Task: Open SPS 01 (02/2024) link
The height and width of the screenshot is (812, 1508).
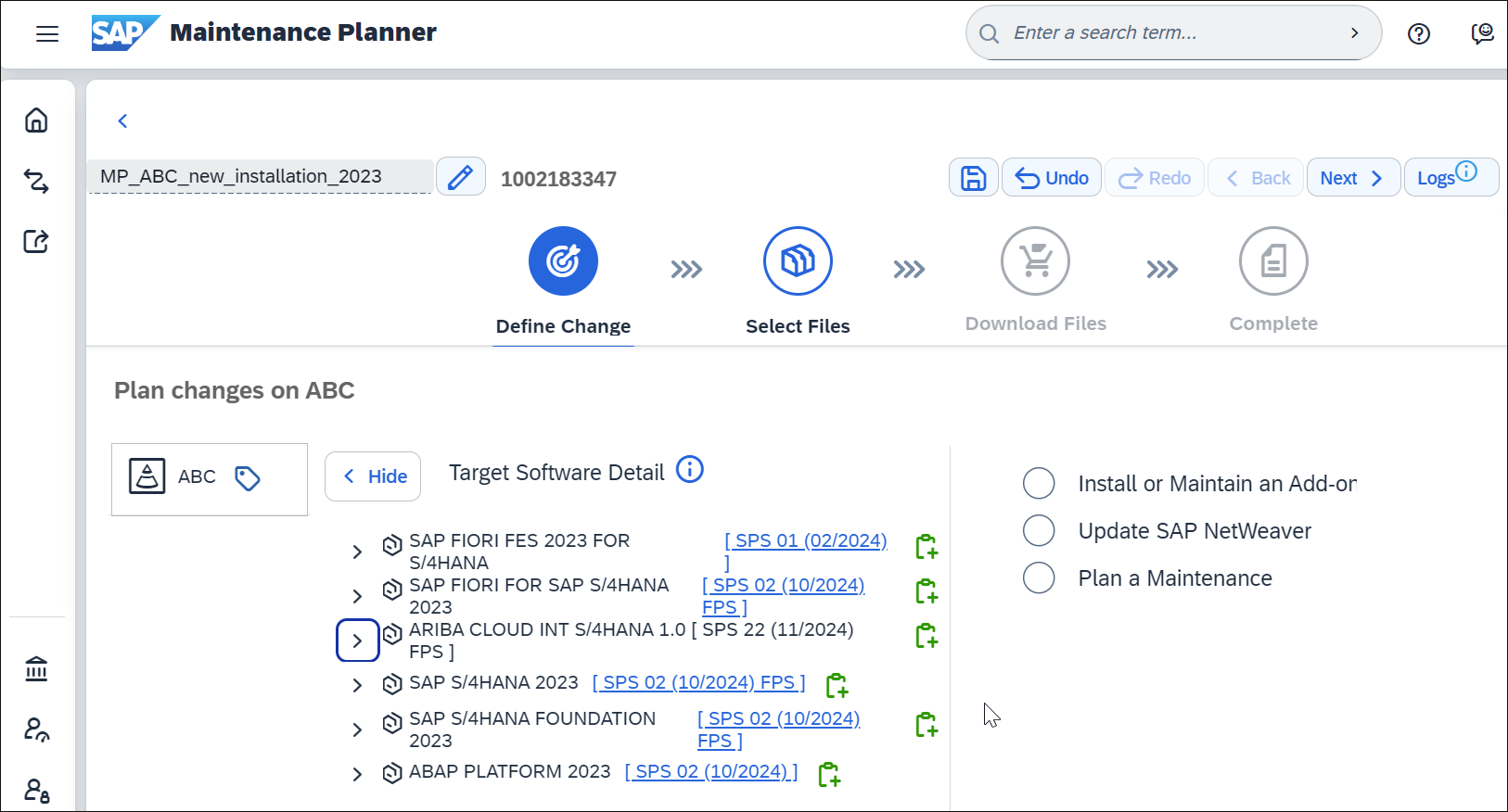Action: pyautogui.click(x=806, y=540)
